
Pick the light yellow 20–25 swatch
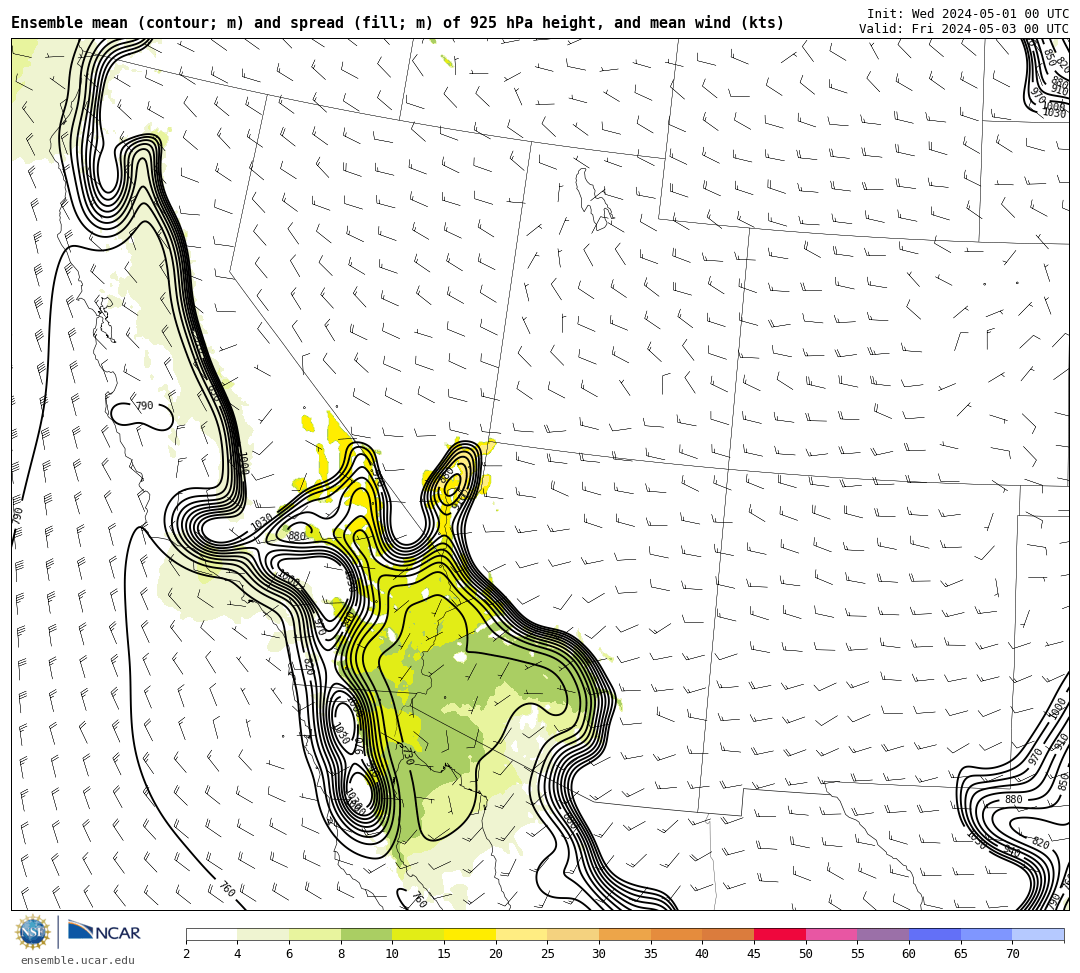point(521,934)
